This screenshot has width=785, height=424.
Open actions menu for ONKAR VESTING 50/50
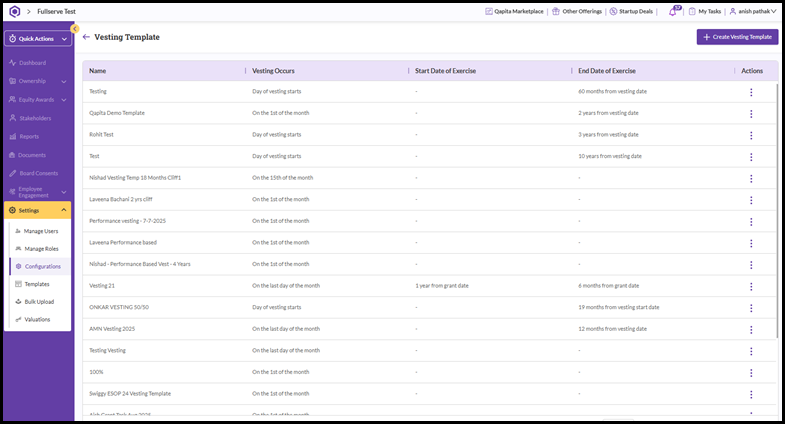click(751, 308)
